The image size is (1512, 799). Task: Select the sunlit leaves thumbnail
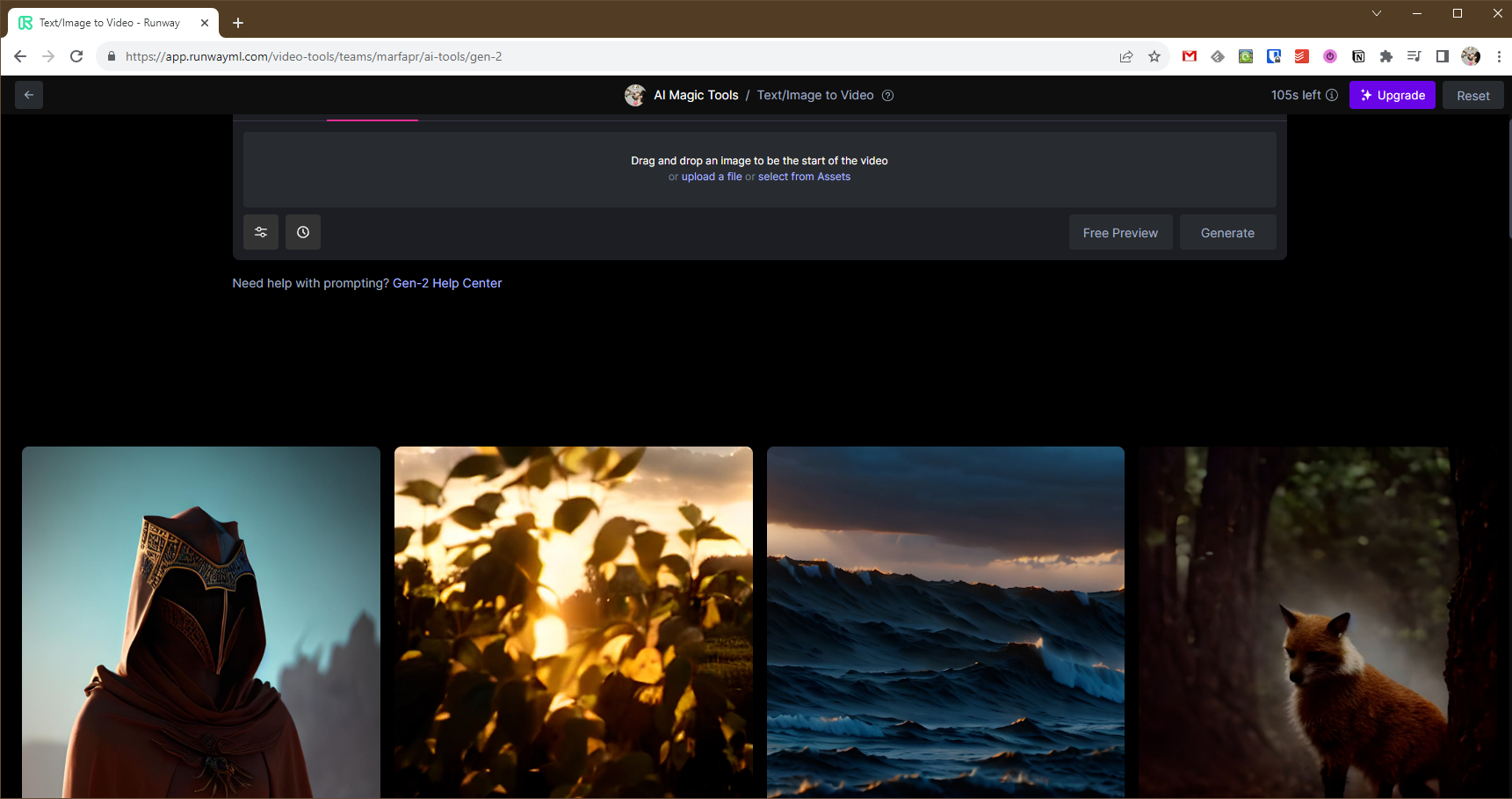tap(574, 622)
